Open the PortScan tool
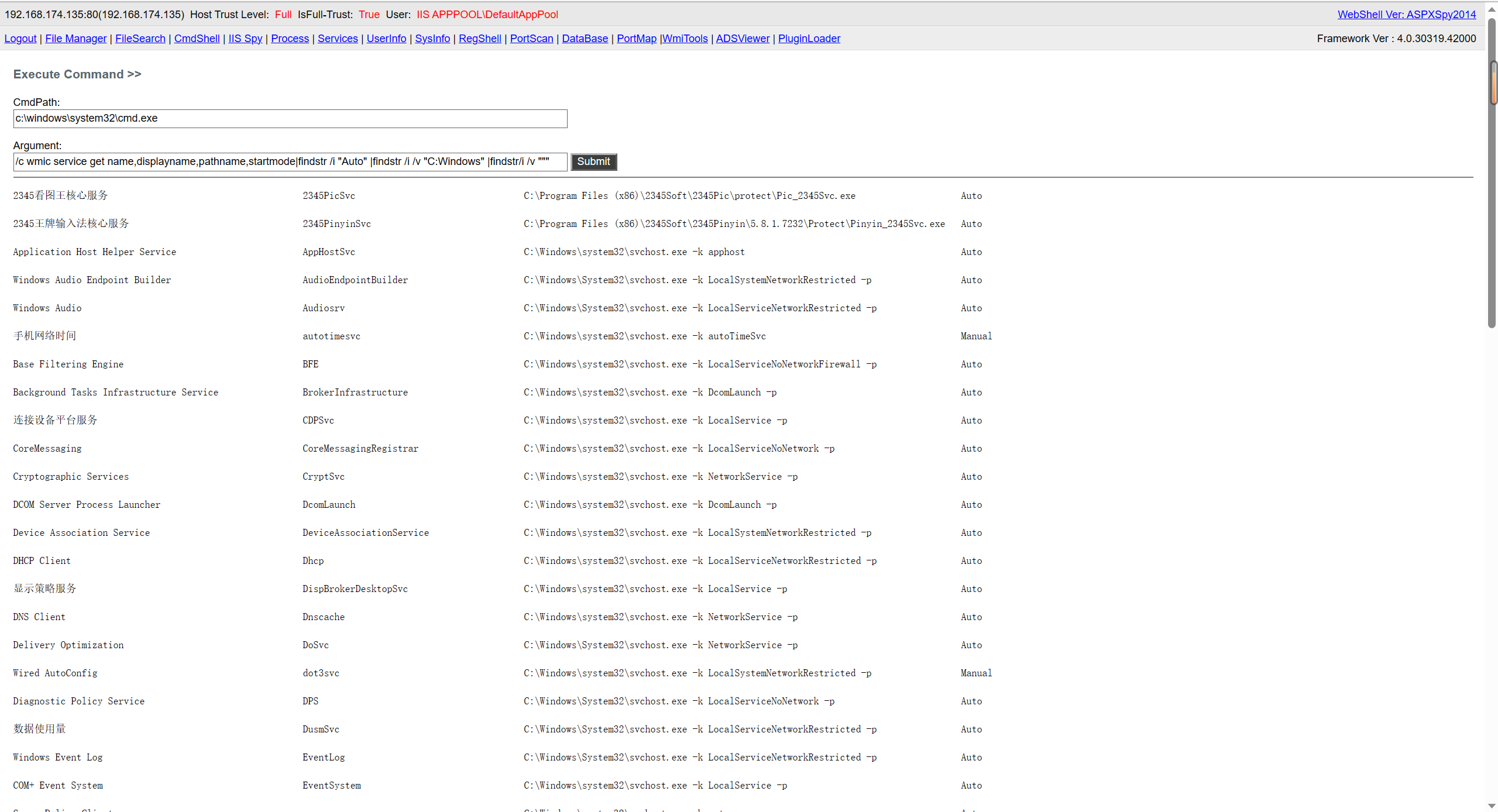Viewport: 1498px width, 812px height. tap(531, 39)
